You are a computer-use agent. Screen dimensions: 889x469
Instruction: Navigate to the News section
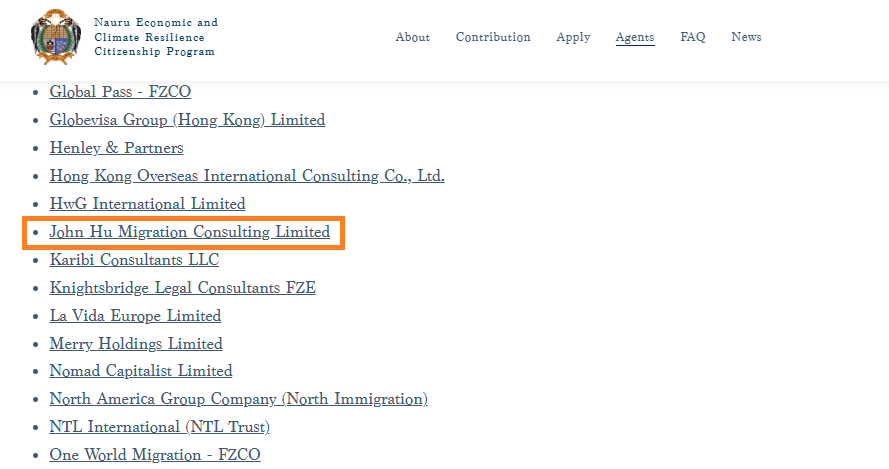click(x=746, y=37)
